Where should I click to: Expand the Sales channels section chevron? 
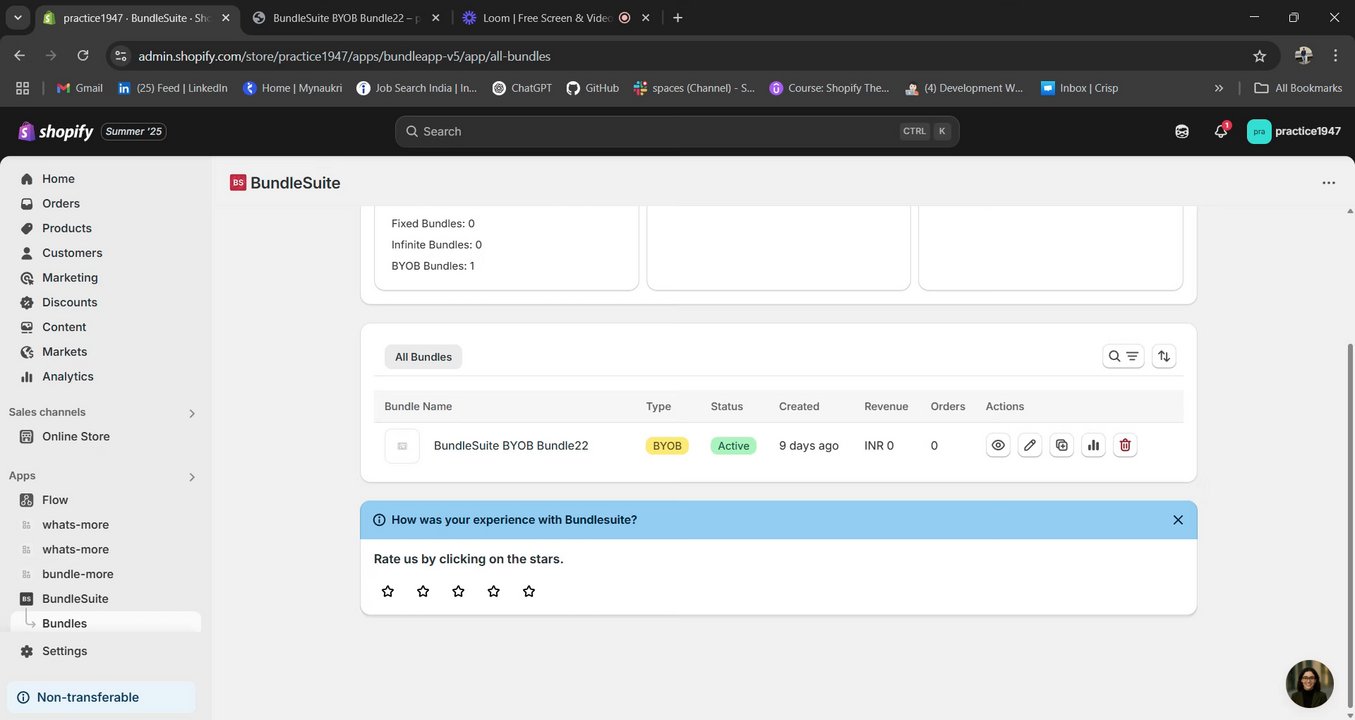click(192, 413)
